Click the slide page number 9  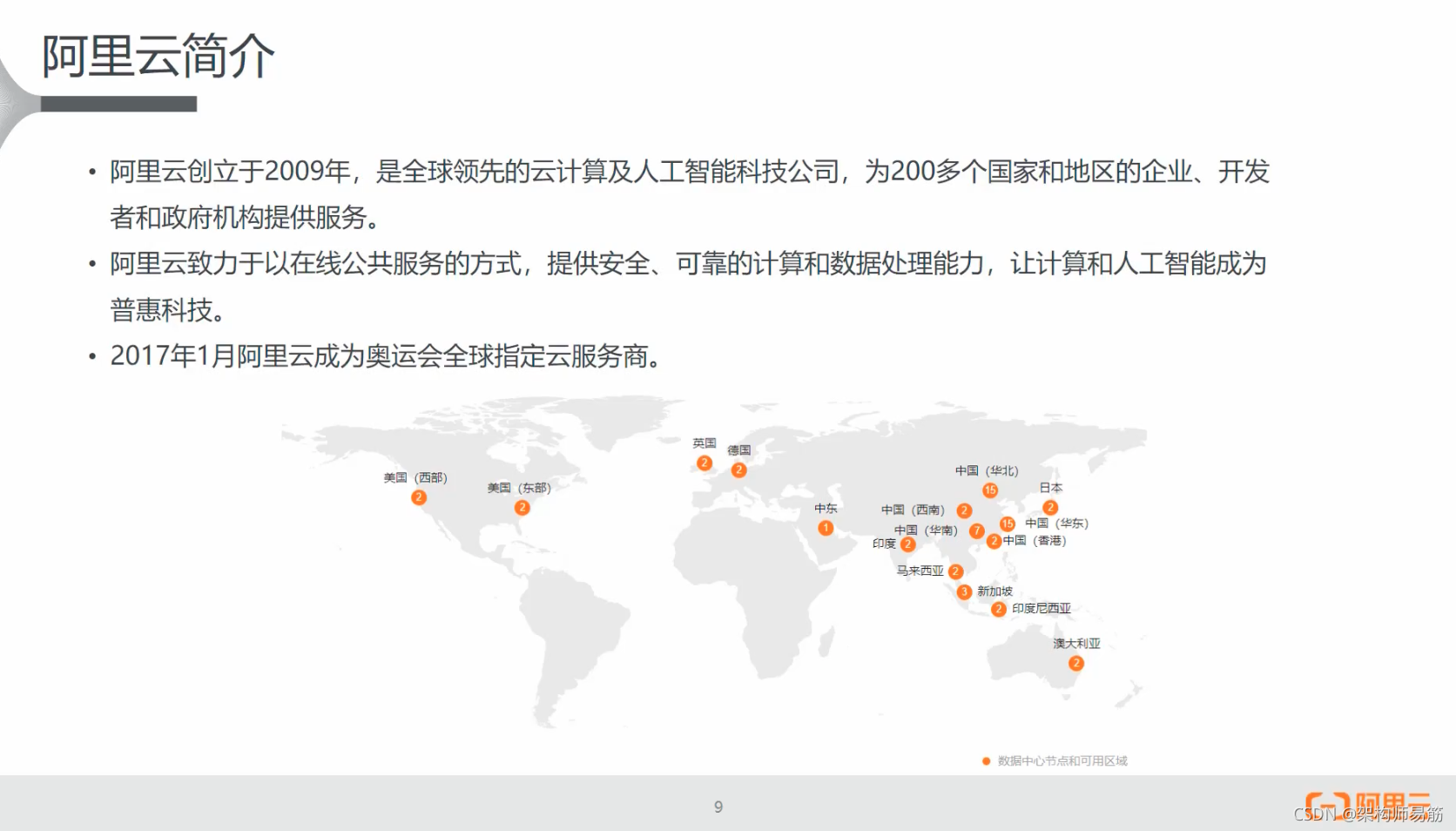click(718, 807)
